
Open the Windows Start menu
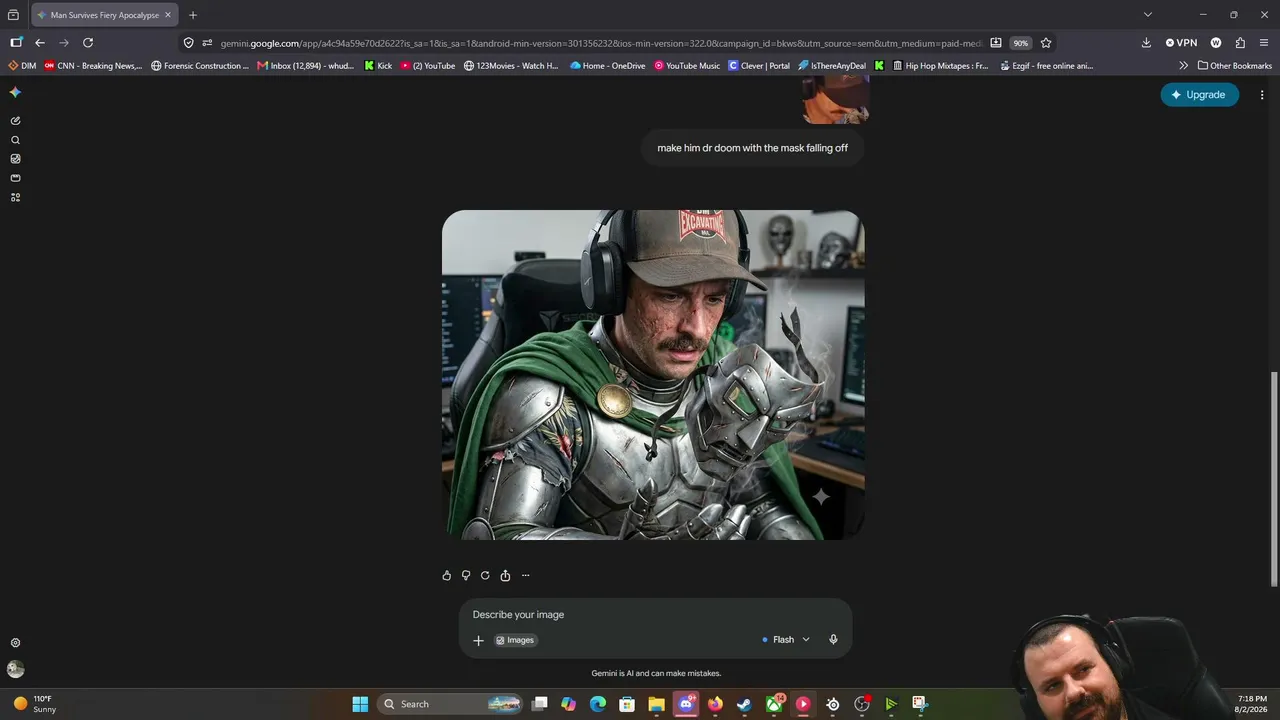(x=360, y=704)
